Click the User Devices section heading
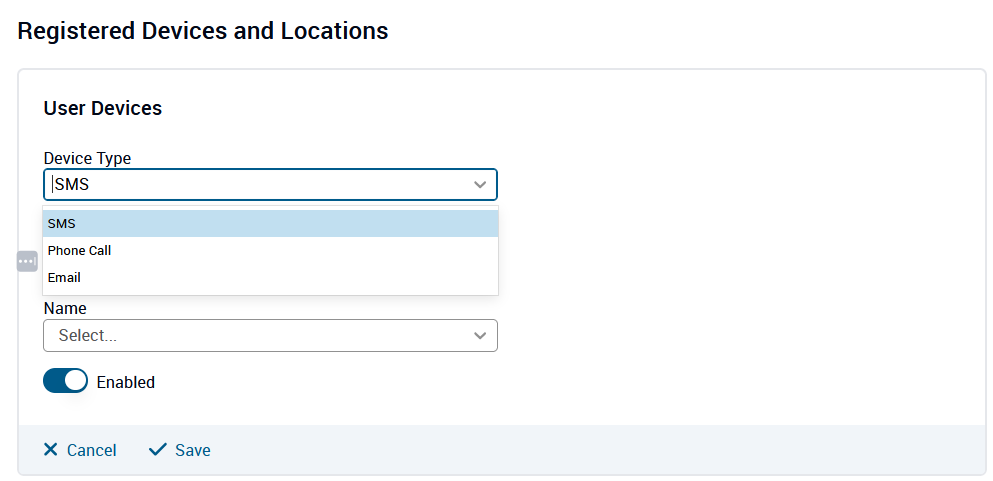Screen dimensions: 993x481 (103, 108)
